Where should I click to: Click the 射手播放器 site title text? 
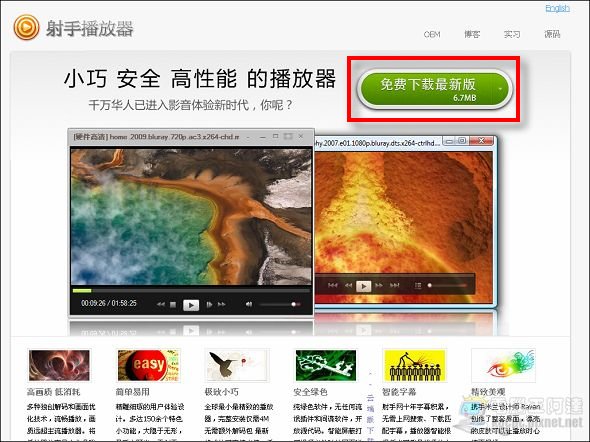(x=90, y=28)
